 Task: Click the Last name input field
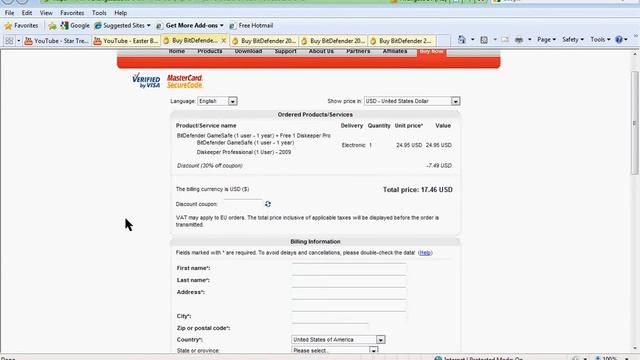pos(349,280)
